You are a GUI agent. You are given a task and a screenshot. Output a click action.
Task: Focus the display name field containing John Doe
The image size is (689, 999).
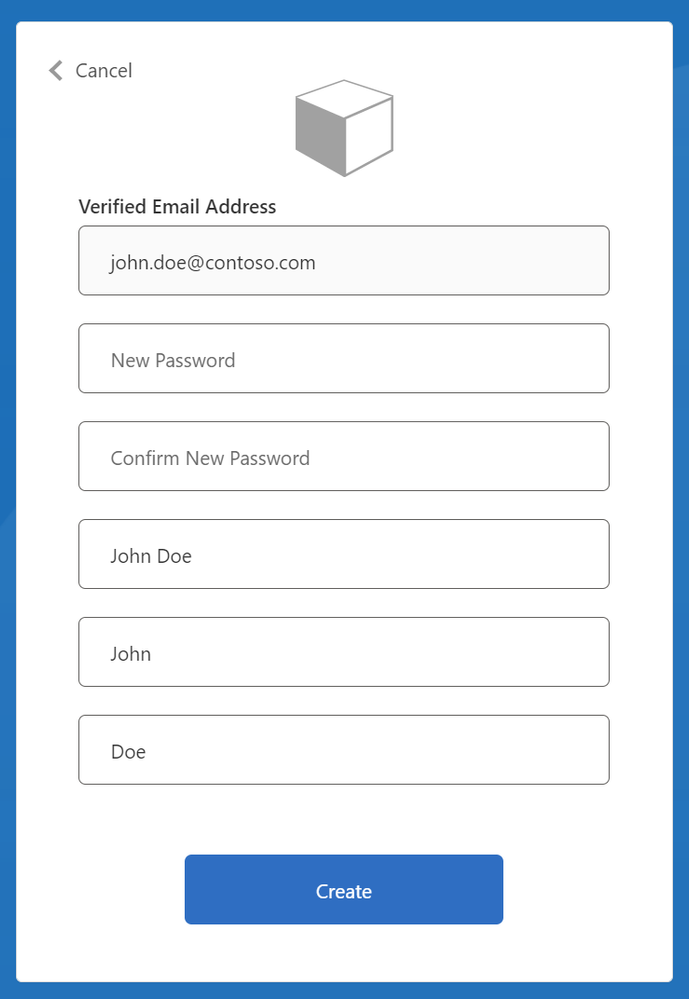(x=344, y=554)
